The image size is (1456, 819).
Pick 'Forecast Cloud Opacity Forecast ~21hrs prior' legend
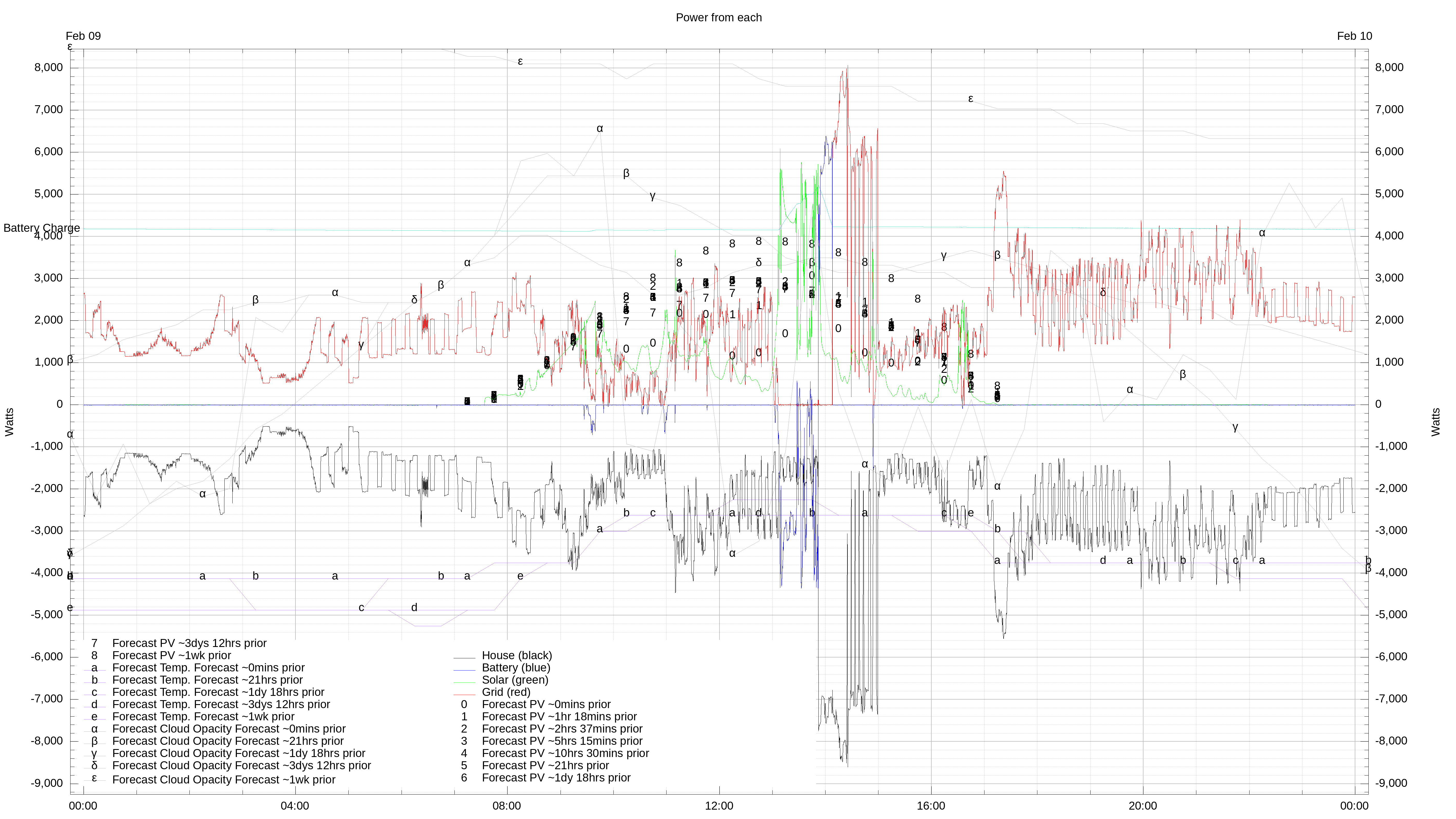[228, 741]
